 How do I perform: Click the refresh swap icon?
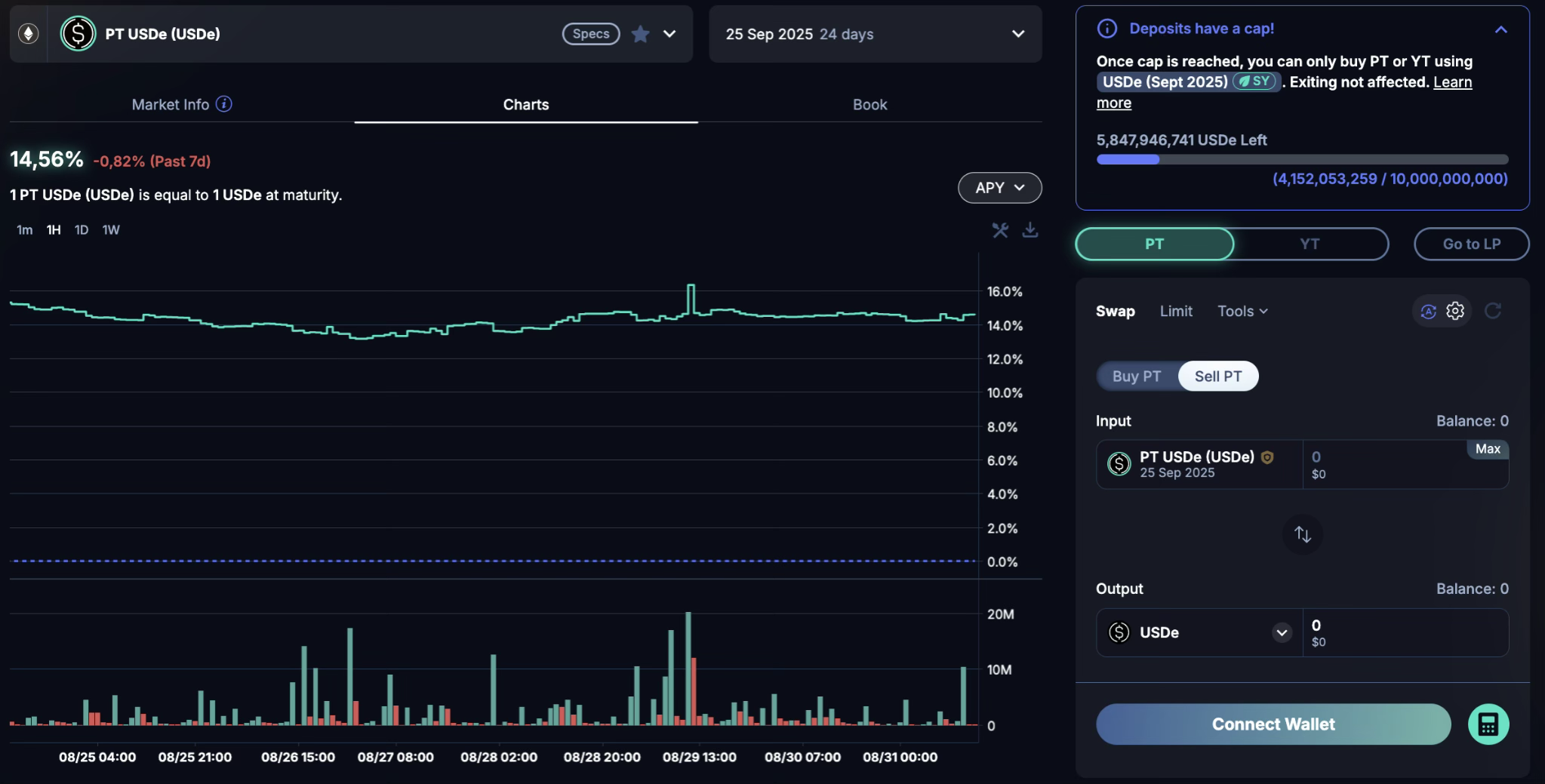pos(1492,311)
